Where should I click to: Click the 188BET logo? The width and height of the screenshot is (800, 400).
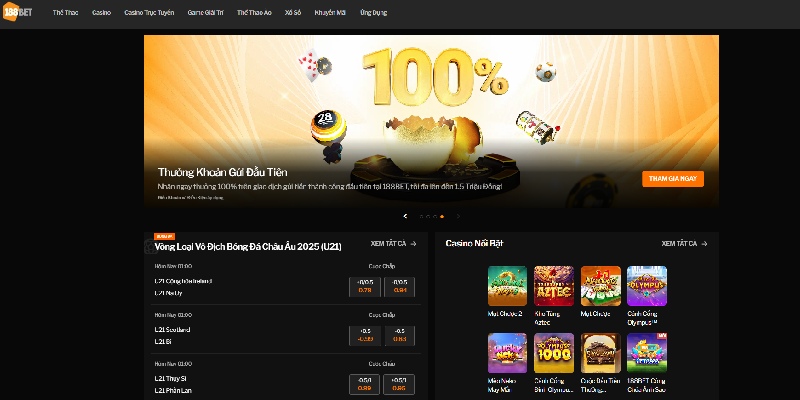16,13
